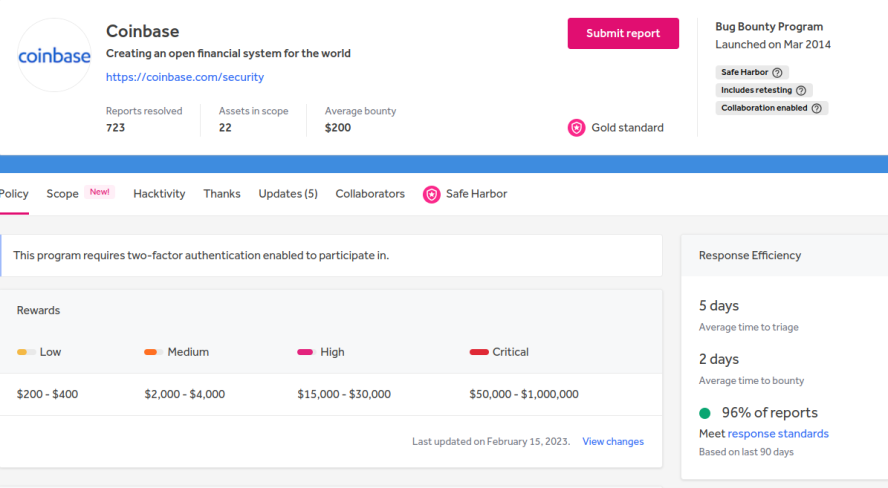Open the response standards link
The height and width of the screenshot is (488, 888).
(778, 434)
